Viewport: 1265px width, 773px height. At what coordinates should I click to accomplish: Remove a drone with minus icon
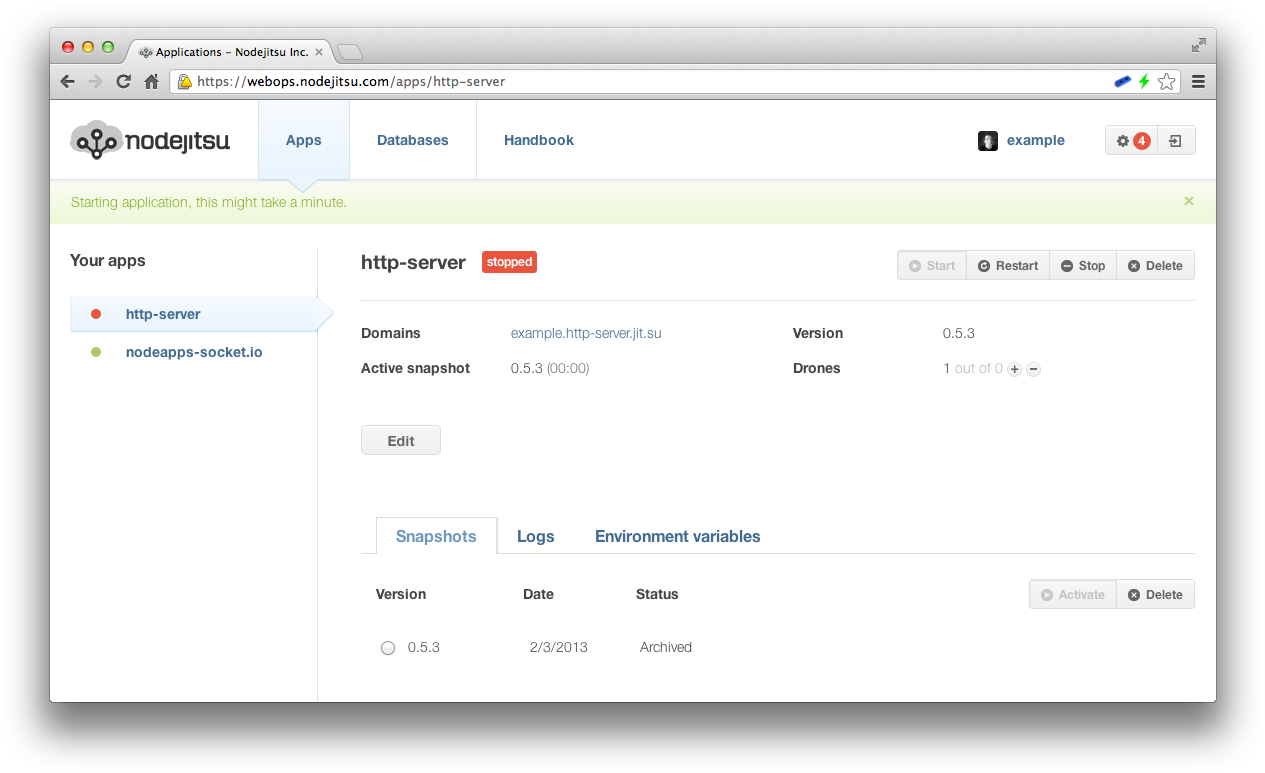(x=1034, y=369)
